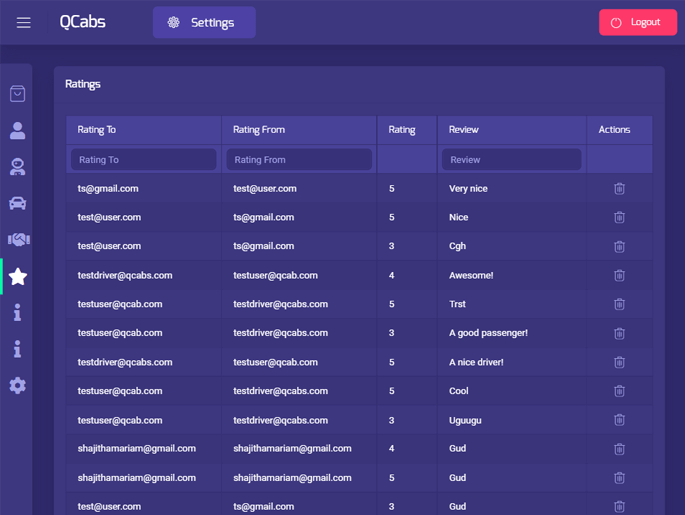The image size is (685, 515).
Task: Open the handshake sidebar icon
Action: 19,239
